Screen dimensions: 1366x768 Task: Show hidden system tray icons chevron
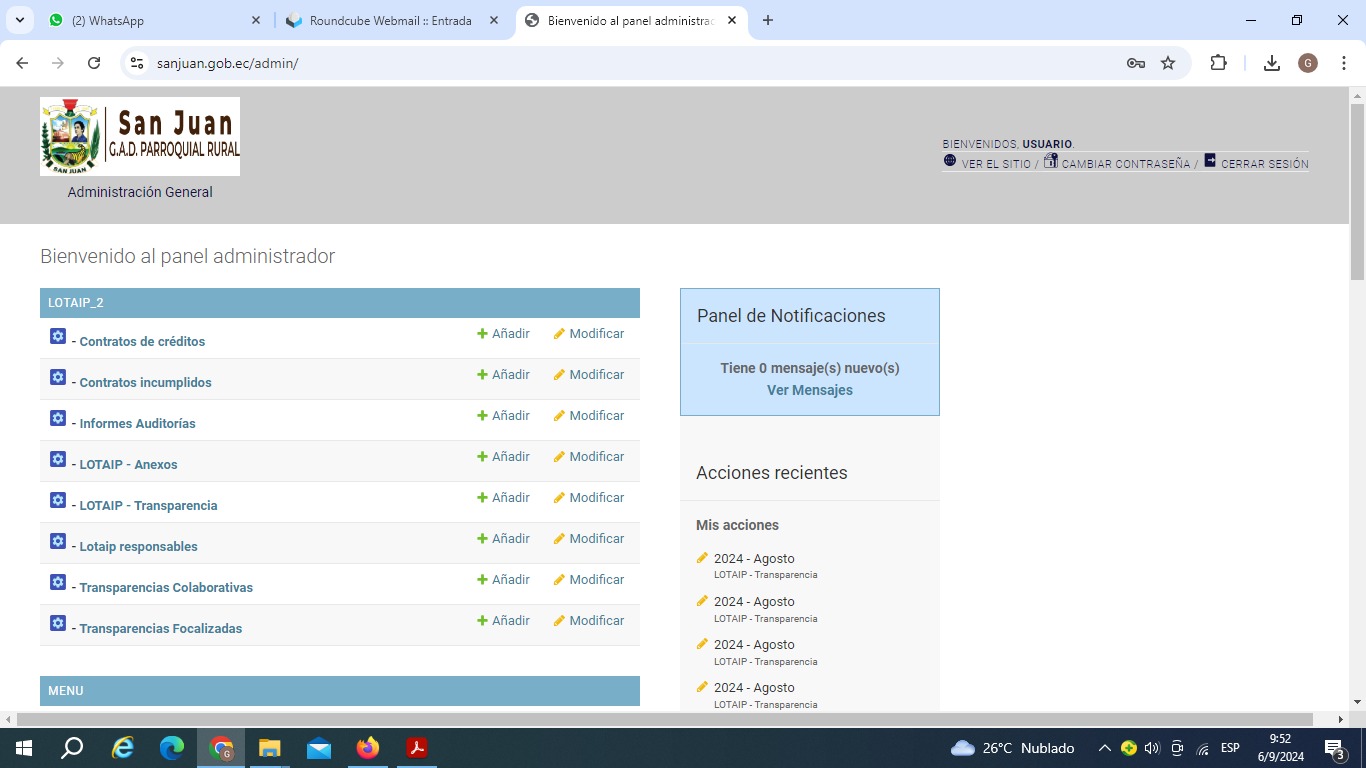(x=1104, y=748)
